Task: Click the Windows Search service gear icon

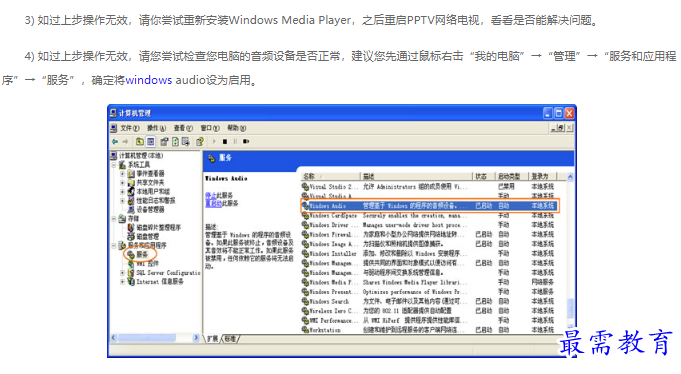Action: [x=305, y=301]
